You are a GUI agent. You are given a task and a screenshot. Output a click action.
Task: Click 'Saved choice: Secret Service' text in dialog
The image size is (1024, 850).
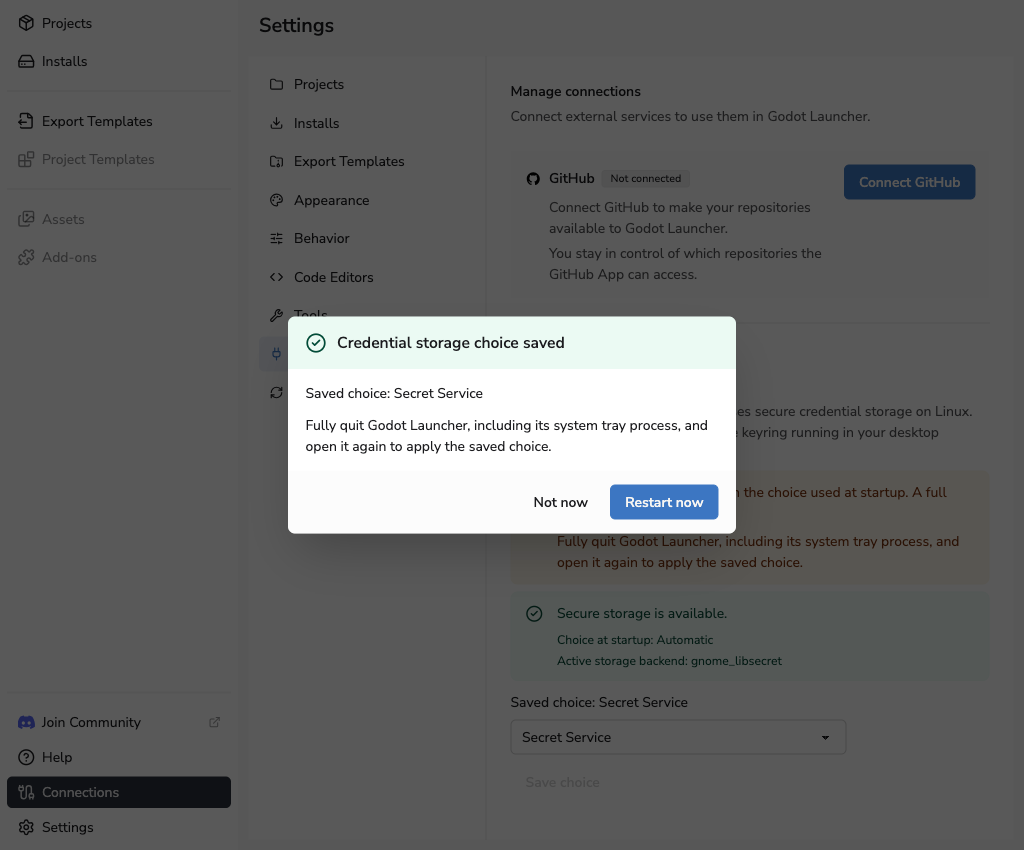tap(394, 393)
